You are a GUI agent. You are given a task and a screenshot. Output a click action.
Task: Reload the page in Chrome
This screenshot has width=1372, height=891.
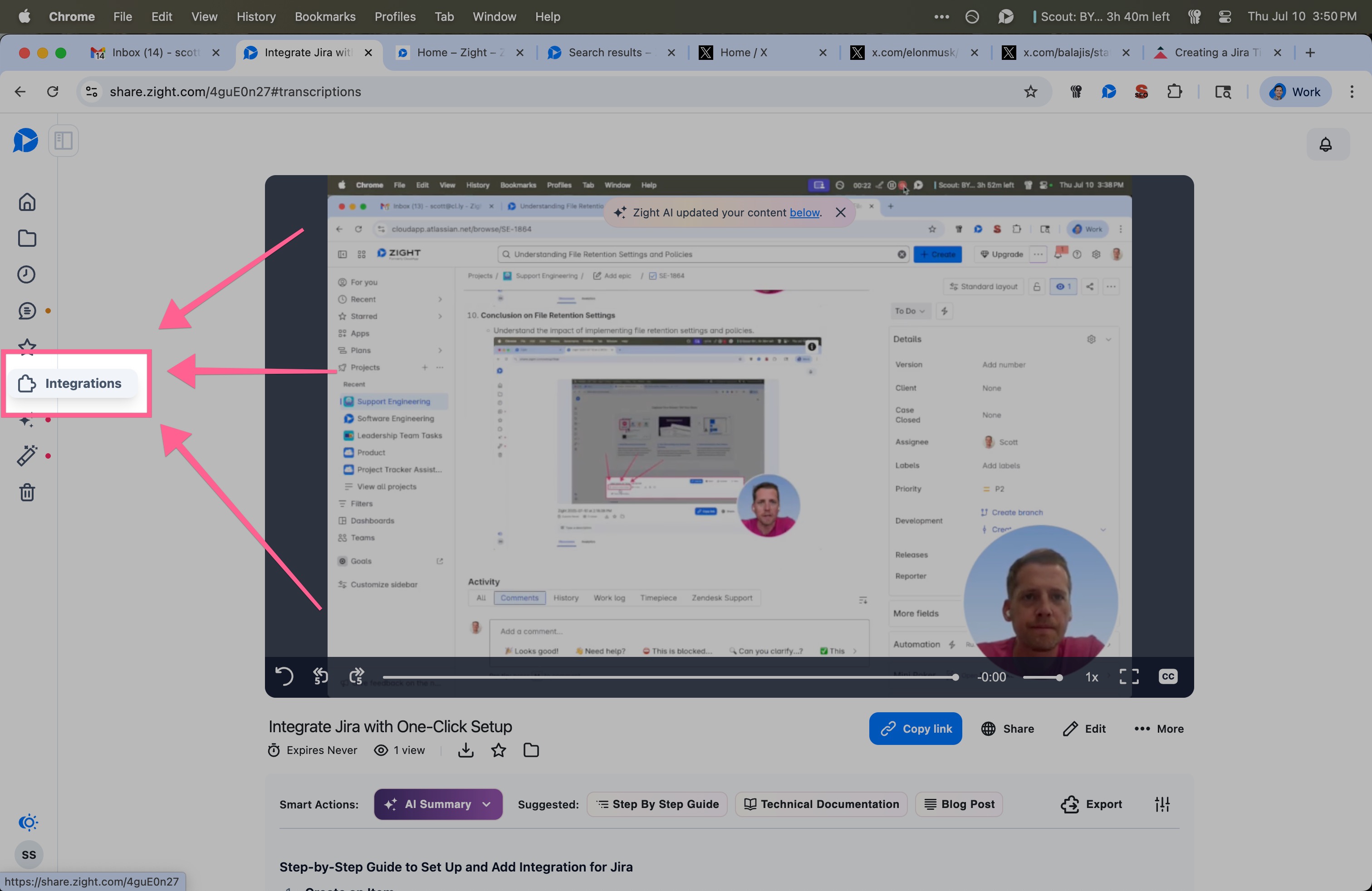tap(53, 92)
